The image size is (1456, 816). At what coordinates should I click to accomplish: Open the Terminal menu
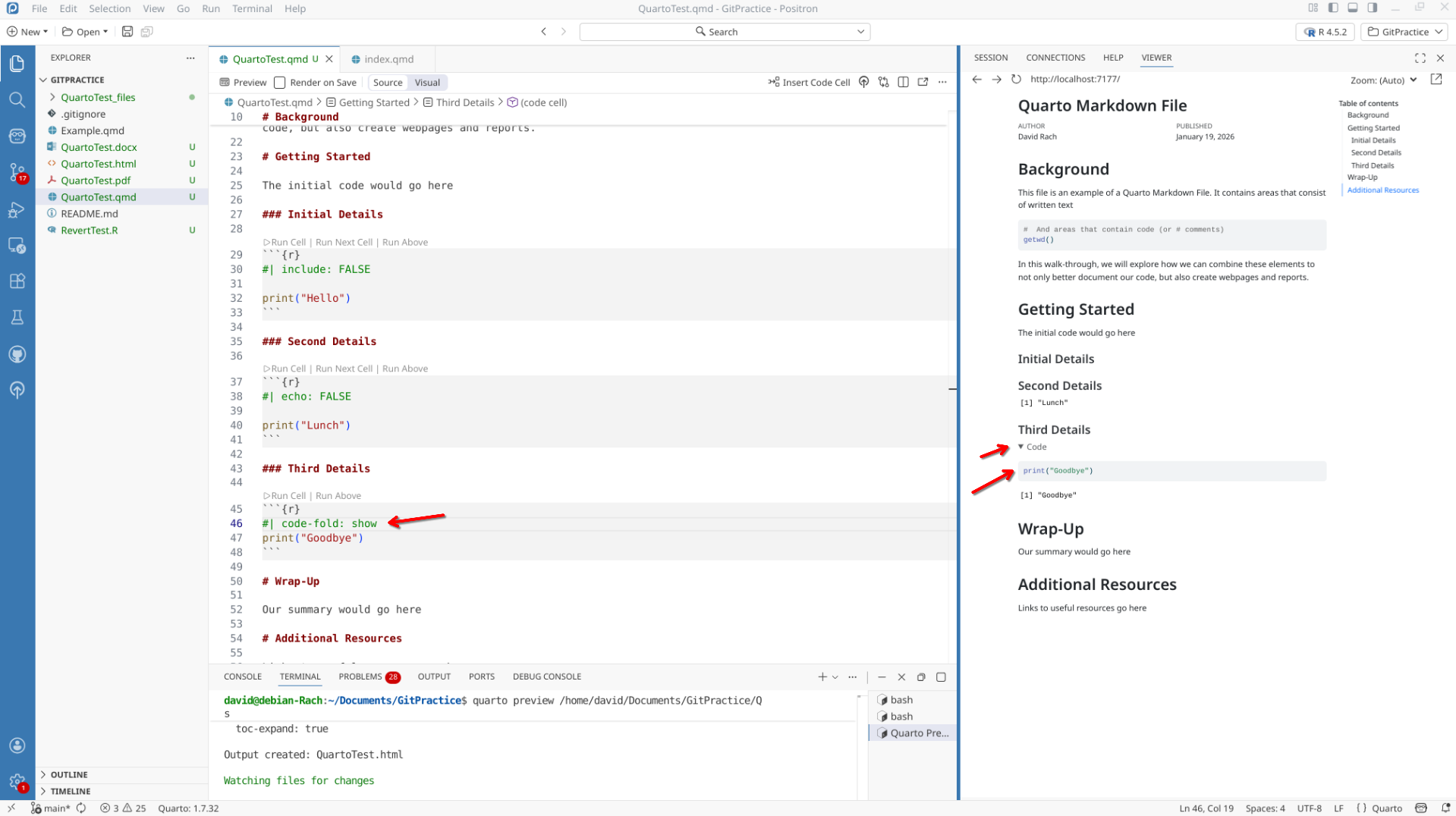[252, 9]
